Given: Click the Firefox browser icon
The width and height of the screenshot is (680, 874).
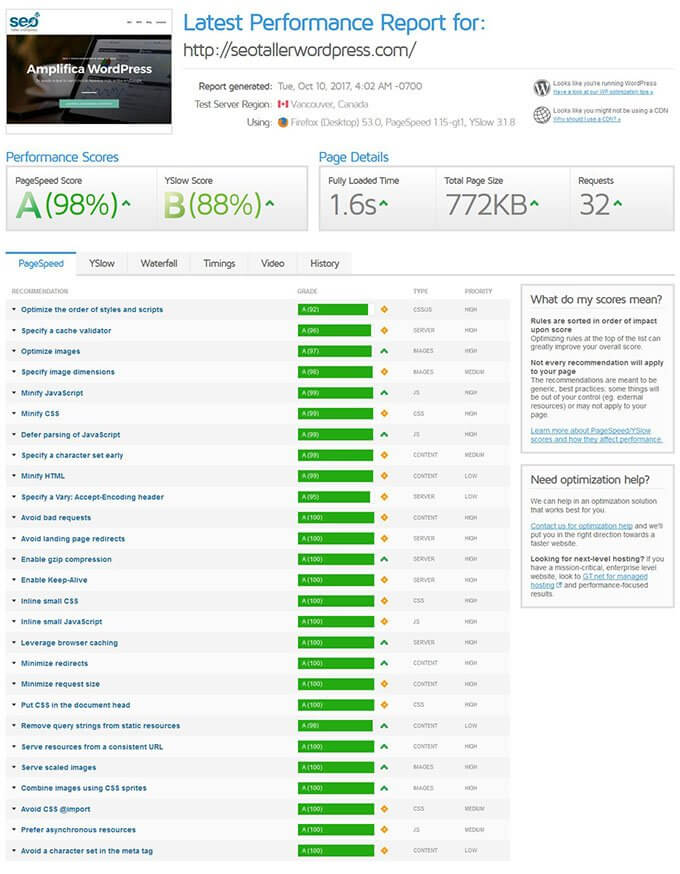Looking at the screenshot, I should [283, 122].
